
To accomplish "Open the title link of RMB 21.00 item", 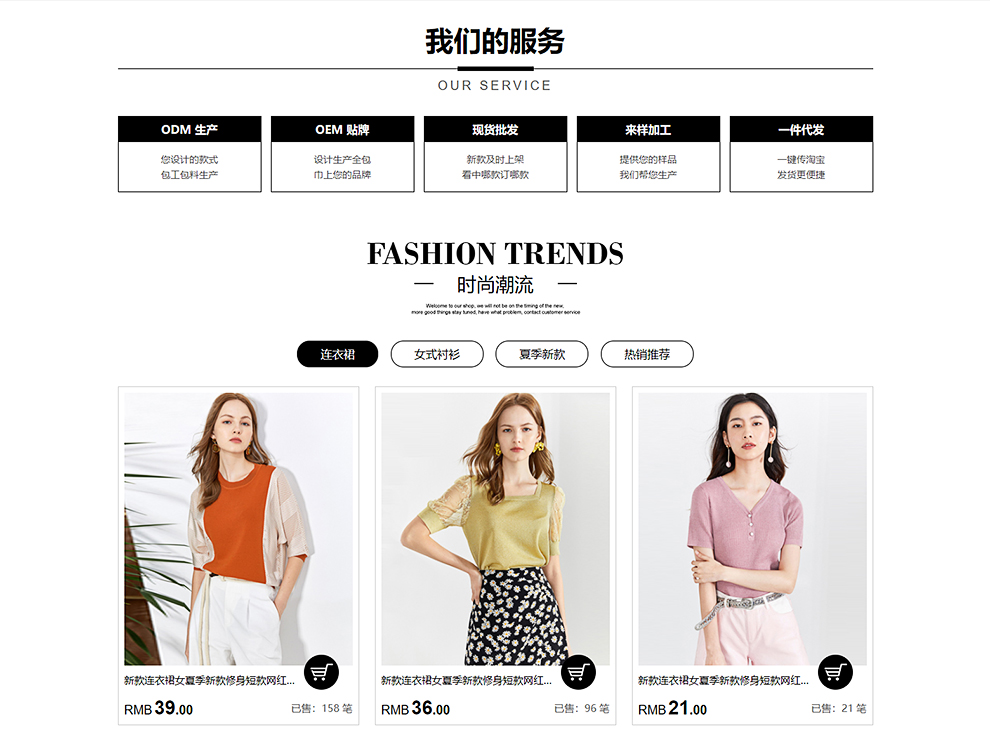I will point(723,681).
